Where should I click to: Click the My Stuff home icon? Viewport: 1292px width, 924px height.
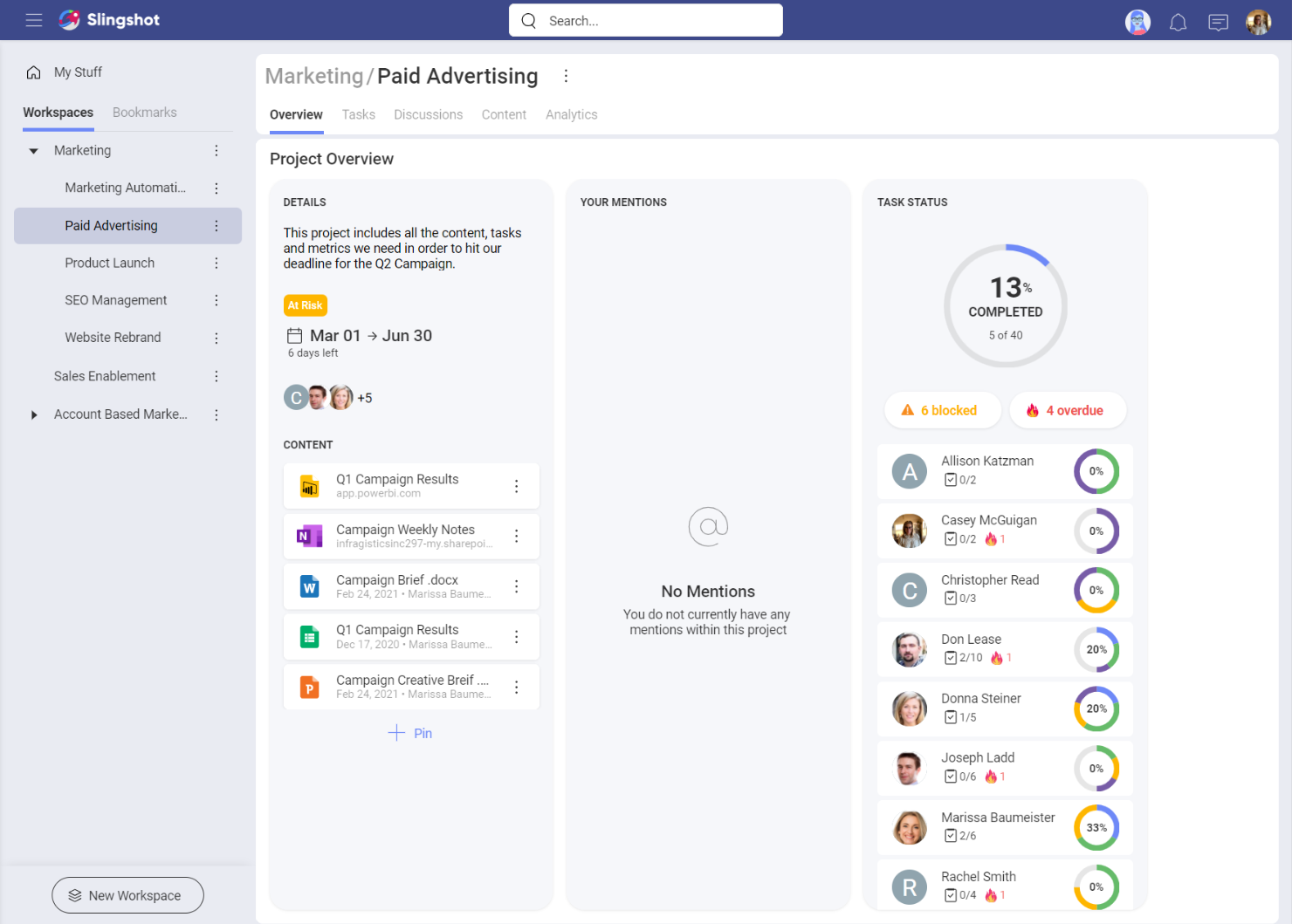click(33, 72)
